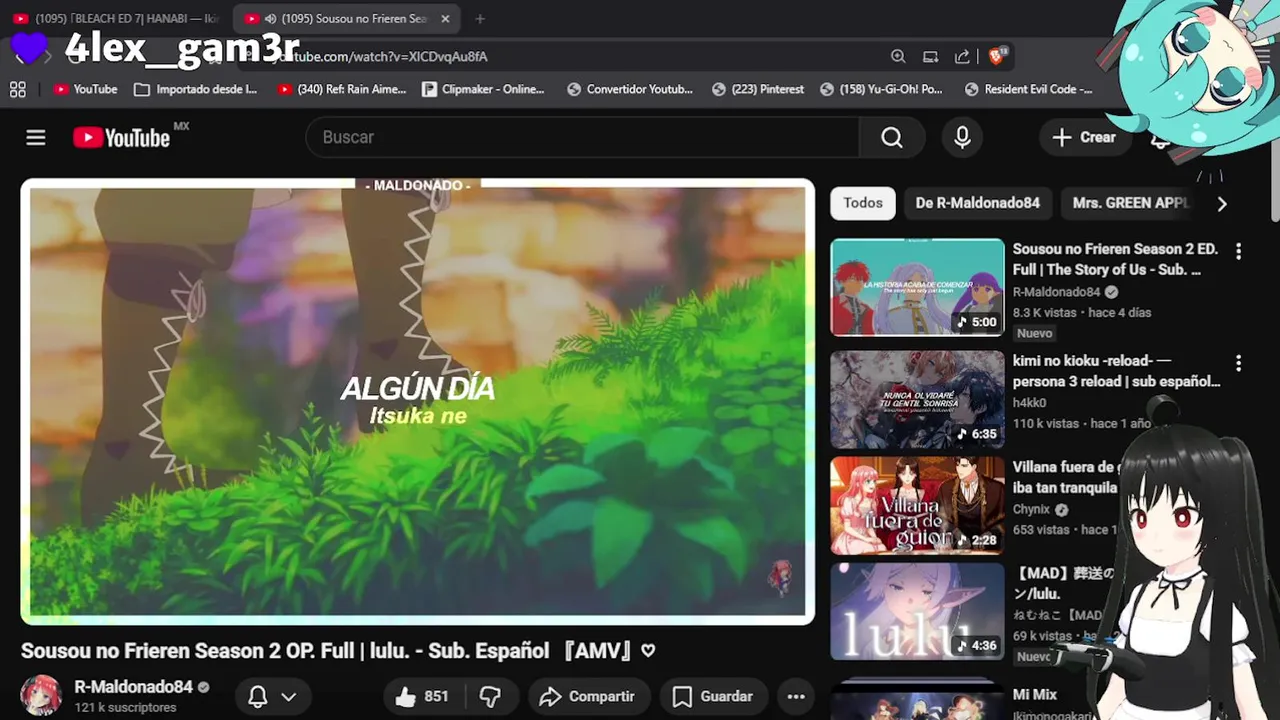Open more actions ellipsis under video
This screenshot has width=1280, height=720.
point(796,697)
